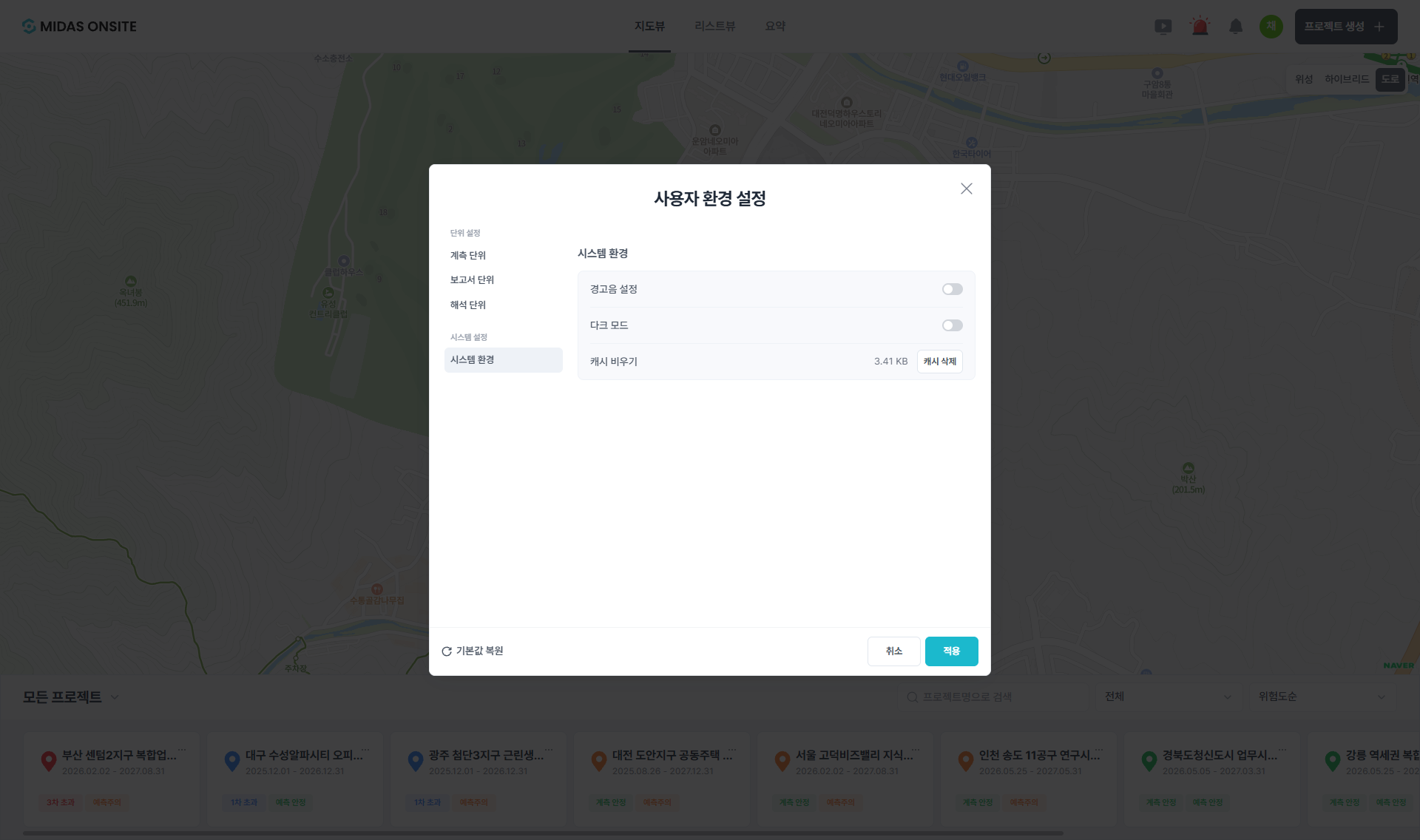Screen dimensions: 1420x840
Task: Click the project name search field
Action: [x=994, y=697]
